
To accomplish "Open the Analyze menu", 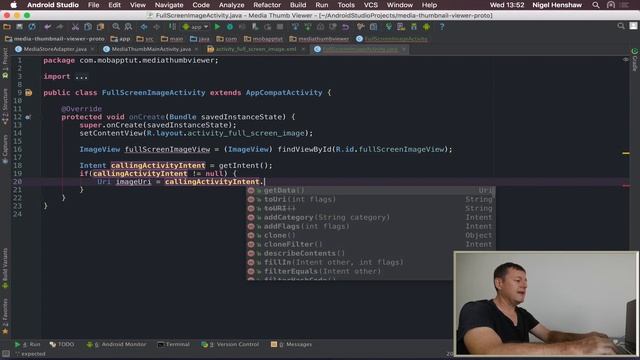I will (231, 5).
